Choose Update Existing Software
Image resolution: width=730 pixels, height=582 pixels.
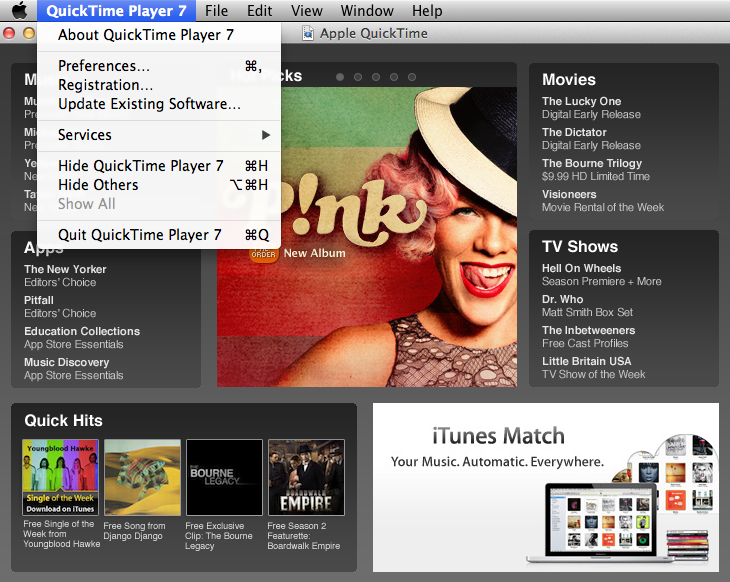coord(159,104)
